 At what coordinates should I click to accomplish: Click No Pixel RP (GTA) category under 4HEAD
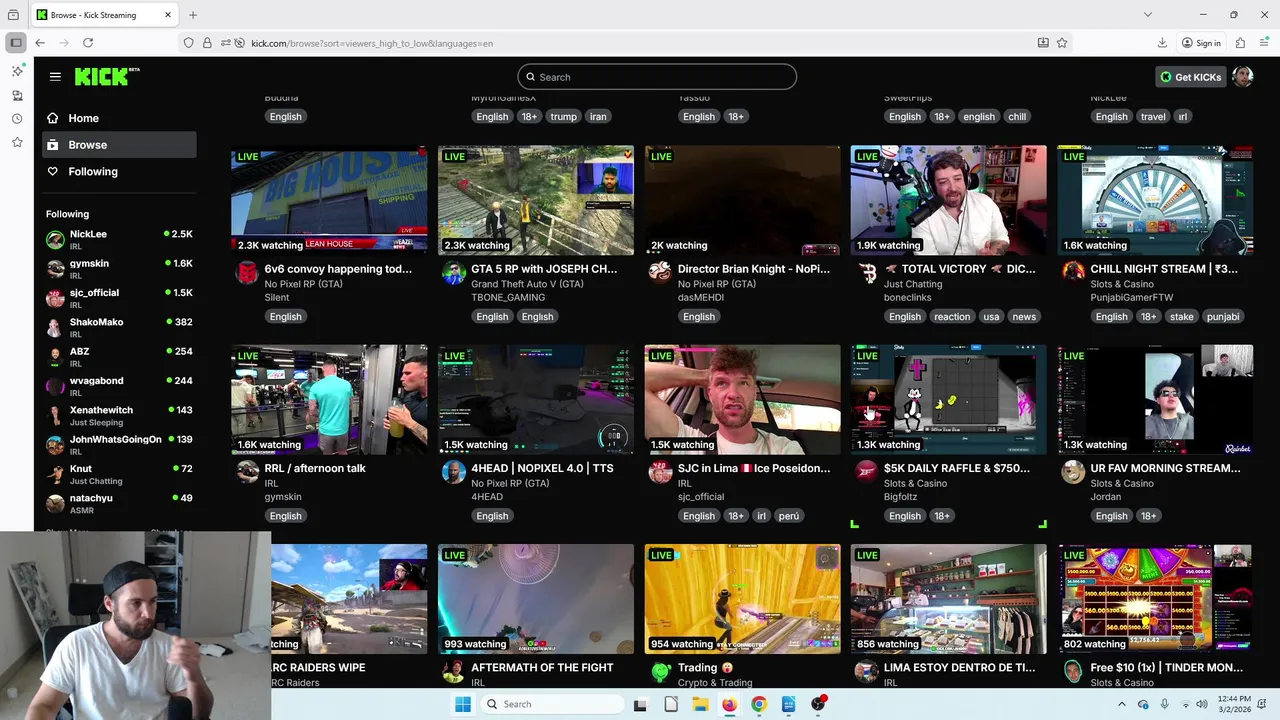(x=510, y=483)
